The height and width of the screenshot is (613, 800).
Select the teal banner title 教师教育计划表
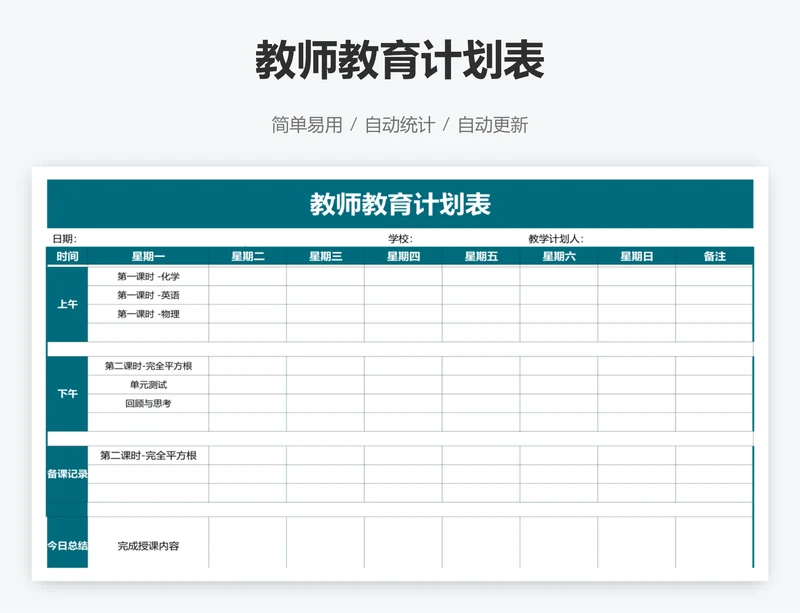tap(400, 204)
